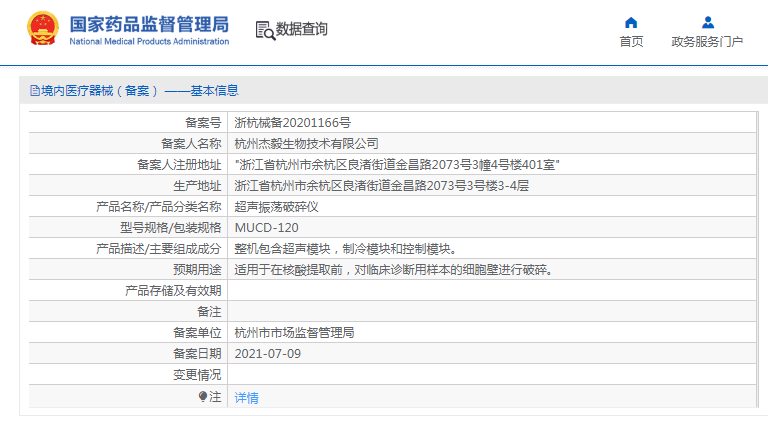Click the 型号规格/包装规格 label
The height and width of the screenshot is (421, 768).
point(170,228)
